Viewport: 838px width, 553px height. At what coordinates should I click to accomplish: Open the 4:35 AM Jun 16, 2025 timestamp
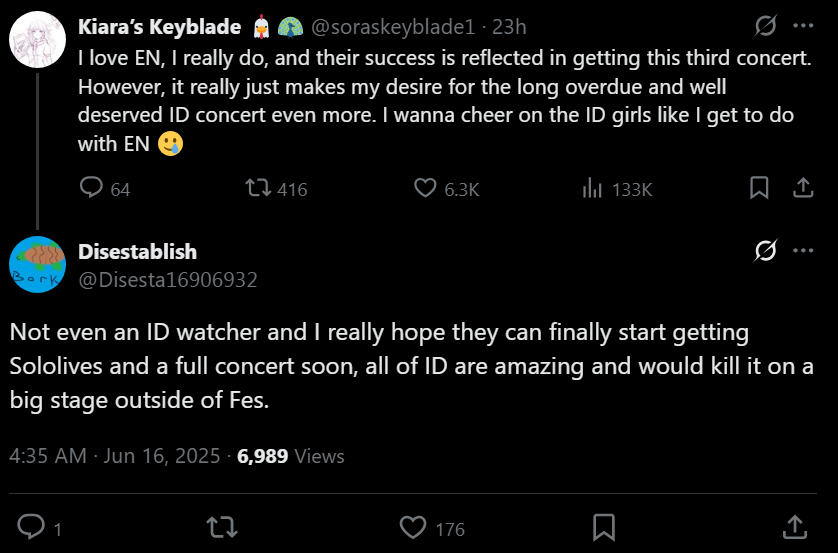click(x=114, y=456)
